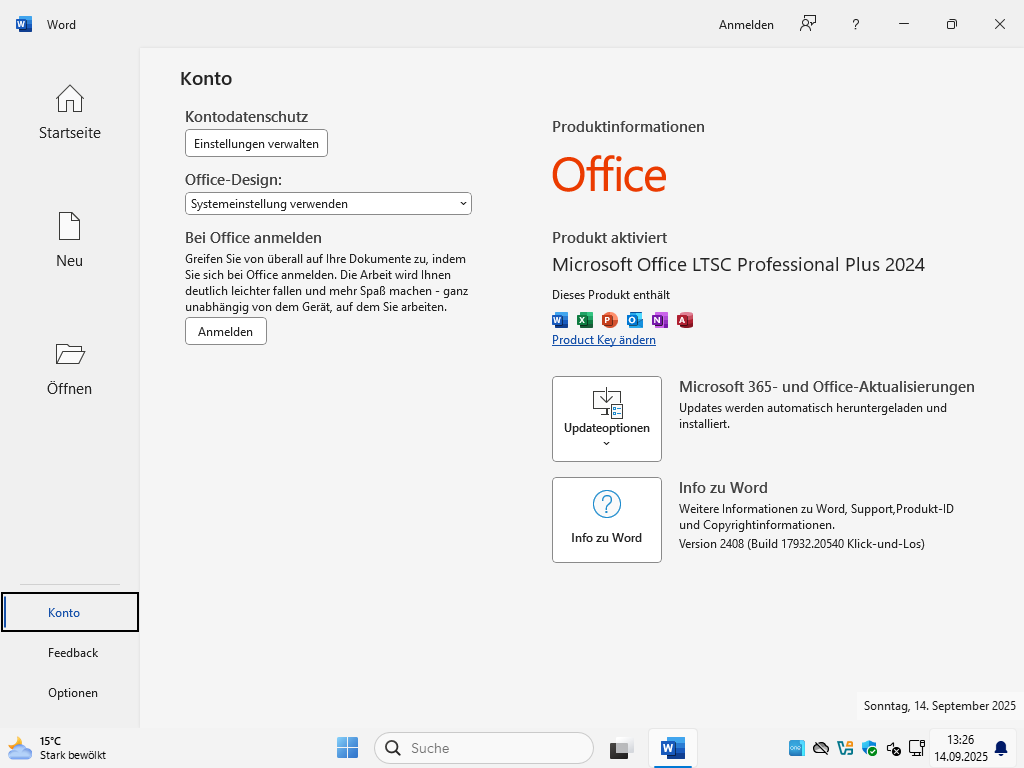This screenshot has height=768, width=1024.
Task: Open the Öffnen folder section
Action: tap(69, 369)
